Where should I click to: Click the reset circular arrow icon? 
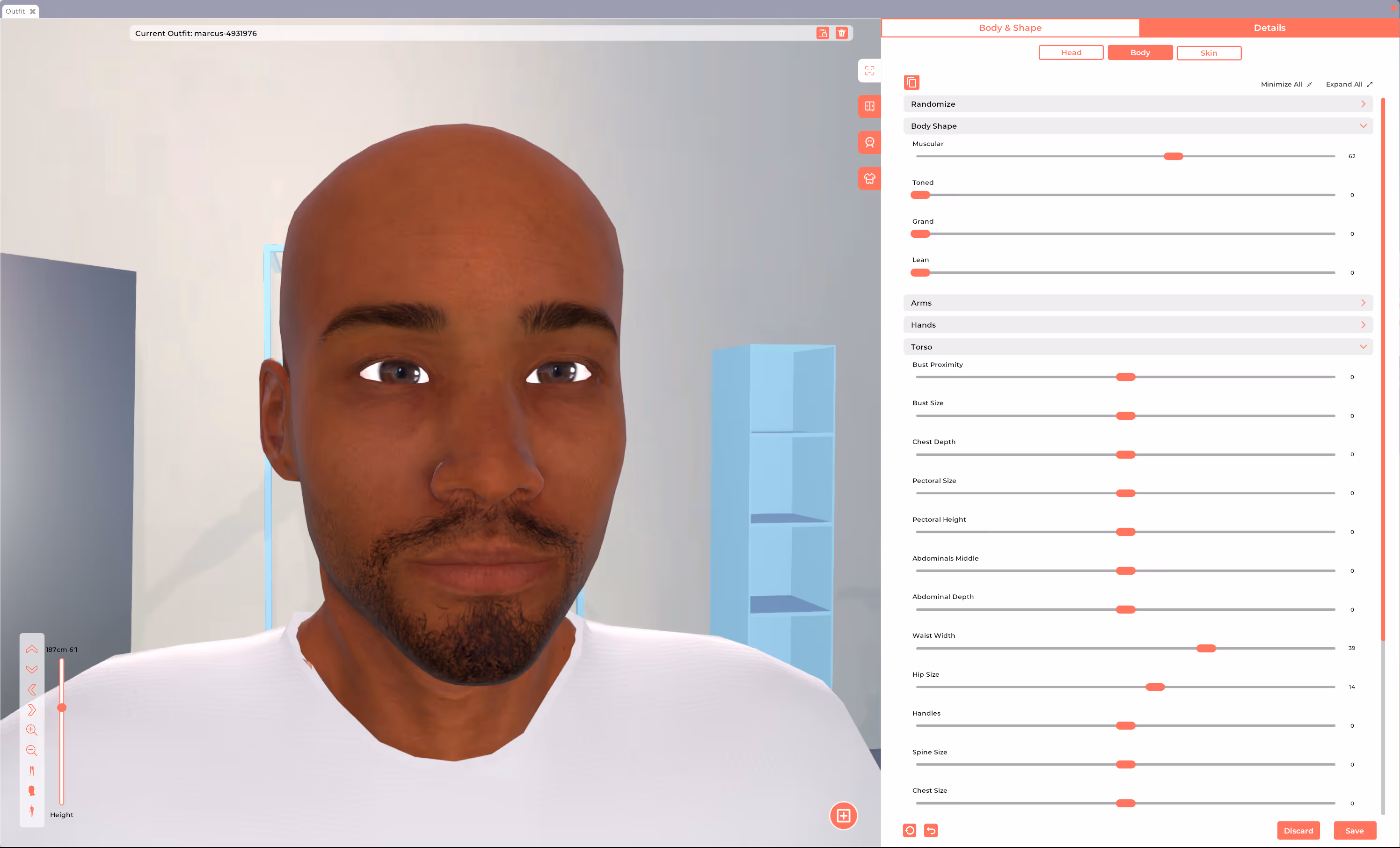coord(909,830)
